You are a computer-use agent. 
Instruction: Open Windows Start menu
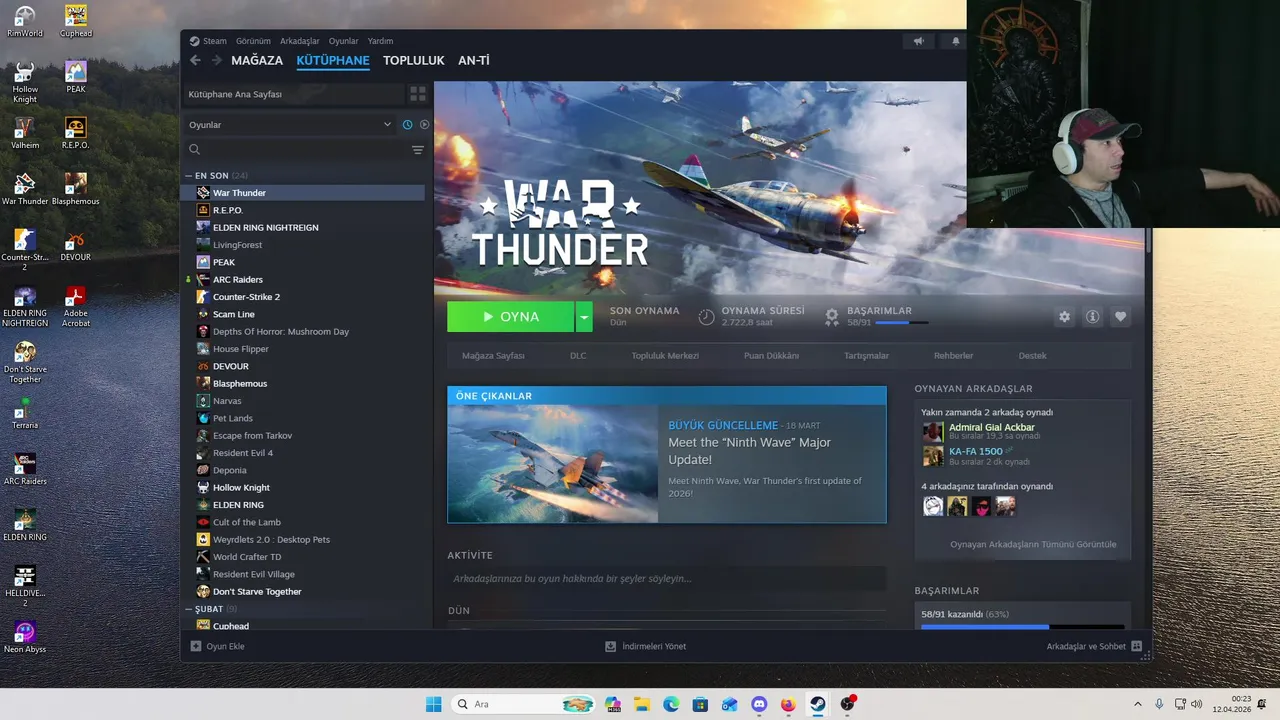point(433,704)
